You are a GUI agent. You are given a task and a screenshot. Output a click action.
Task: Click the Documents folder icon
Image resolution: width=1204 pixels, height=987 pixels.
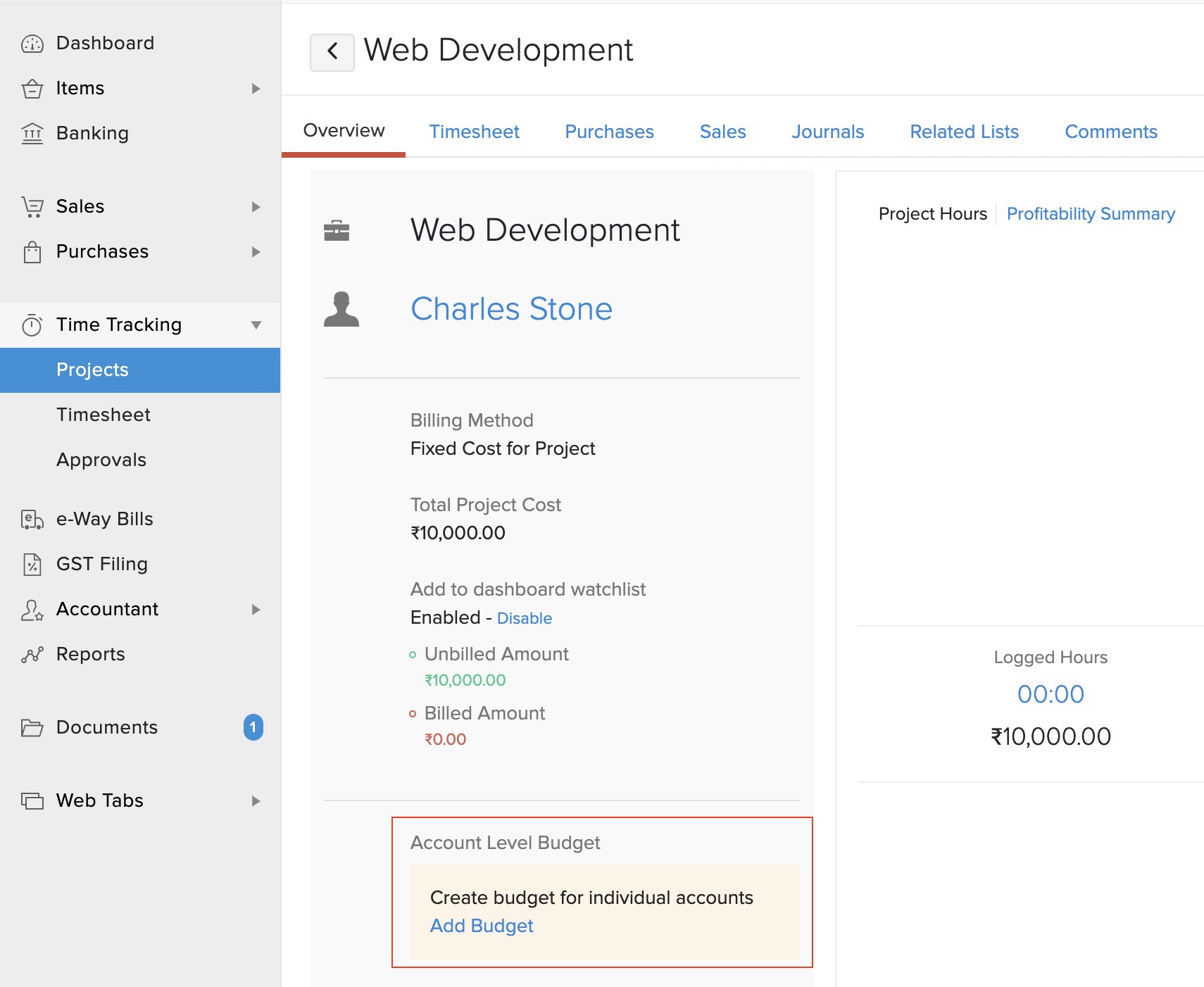pos(32,728)
